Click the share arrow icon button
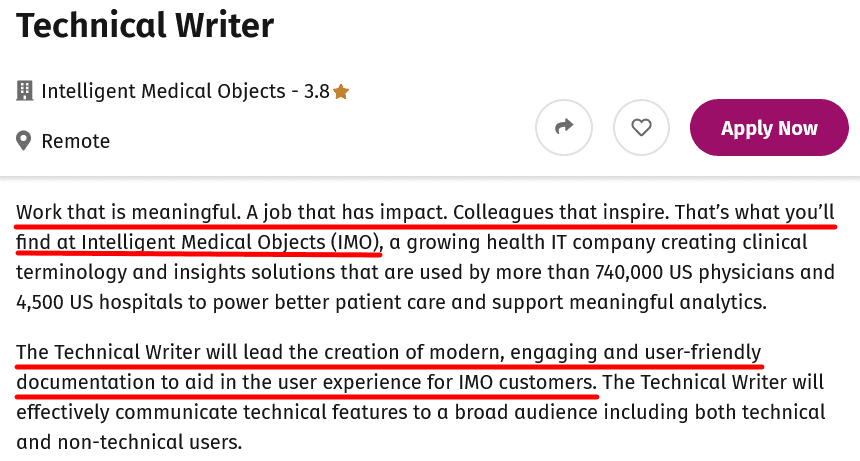This screenshot has height=461, width=860. [x=564, y=127]
